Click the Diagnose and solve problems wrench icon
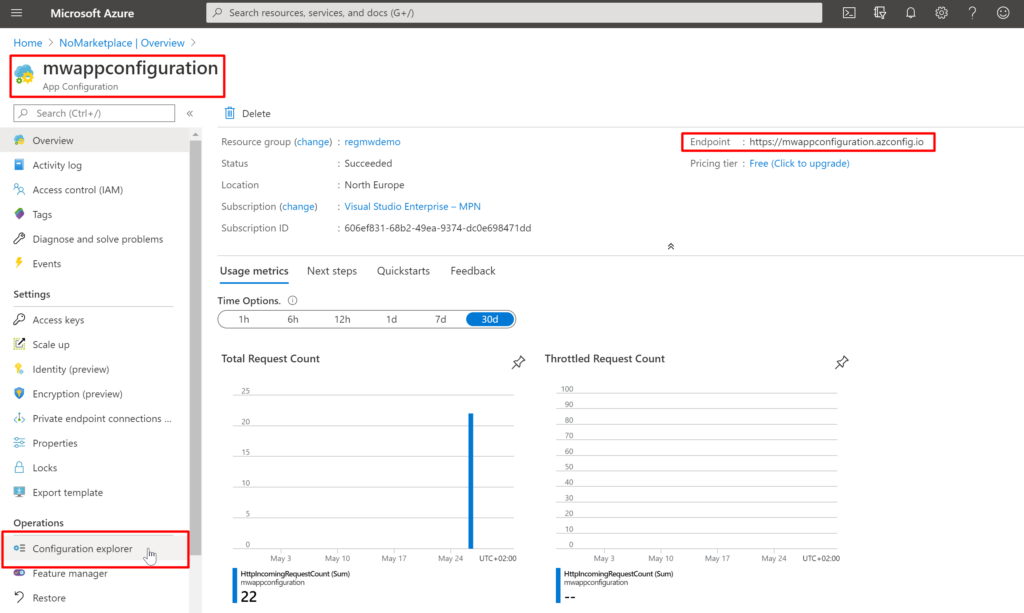This screenshot has height=613, width=1024. (19, 239)
